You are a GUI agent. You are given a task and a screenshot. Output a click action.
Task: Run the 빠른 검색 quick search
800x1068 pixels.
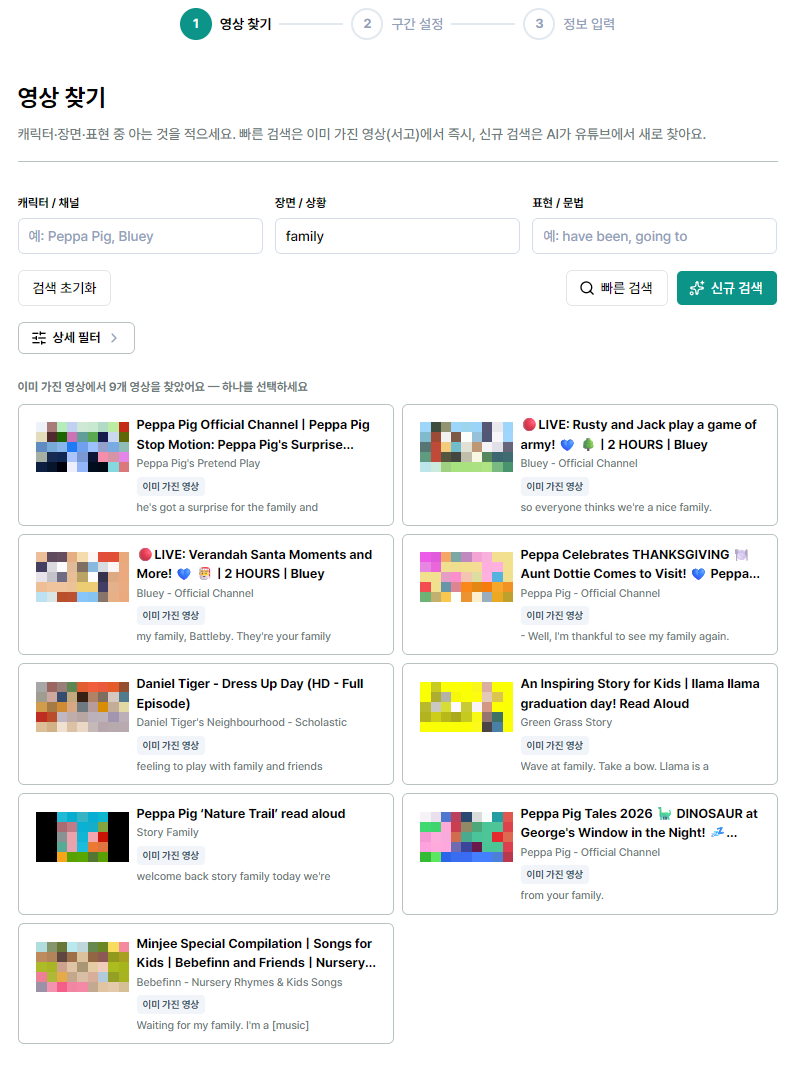617,288
